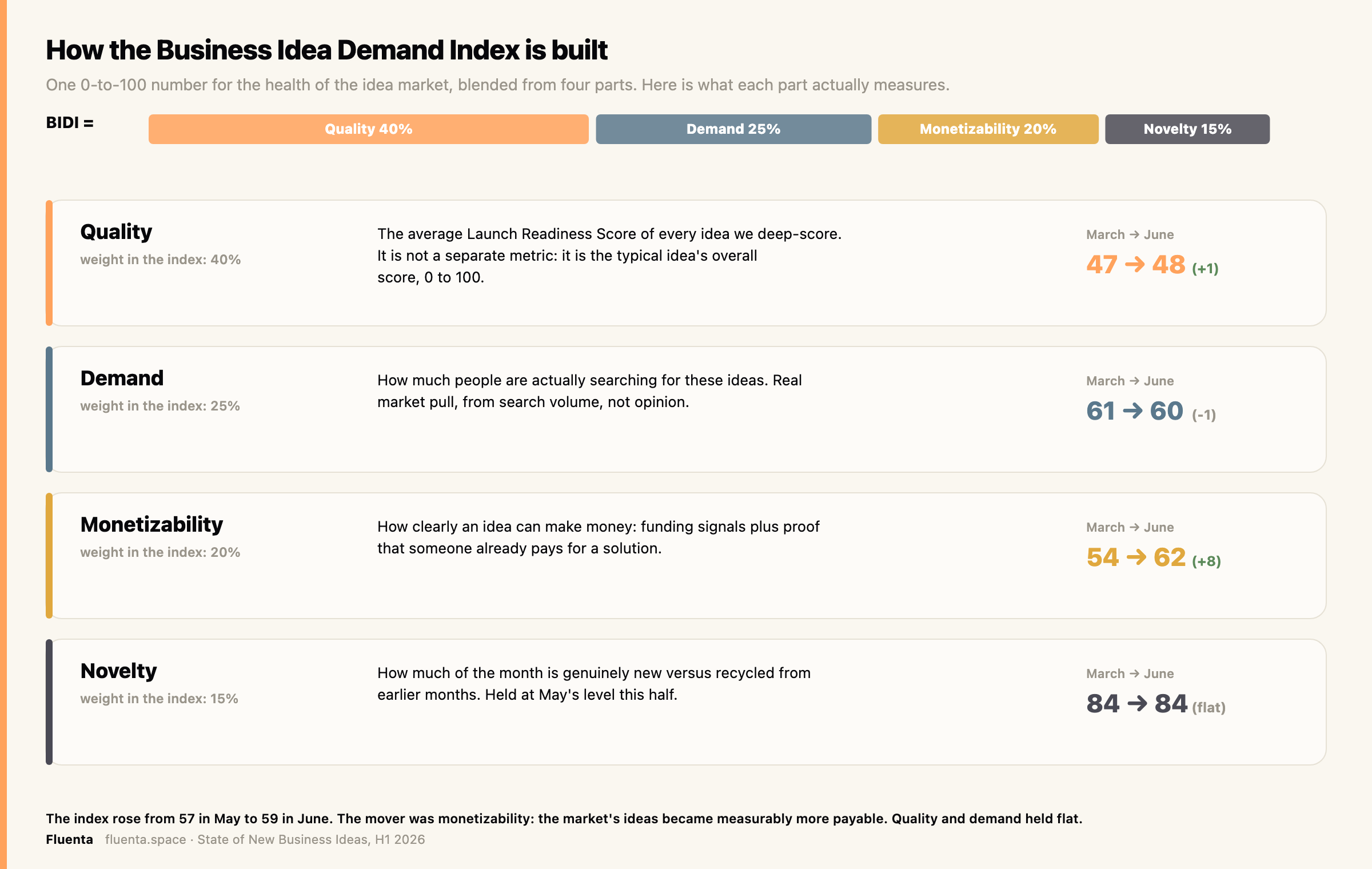Select the Monetizability 20% segment
This screenshot has width=1372, height=869.
click(988, 129)
